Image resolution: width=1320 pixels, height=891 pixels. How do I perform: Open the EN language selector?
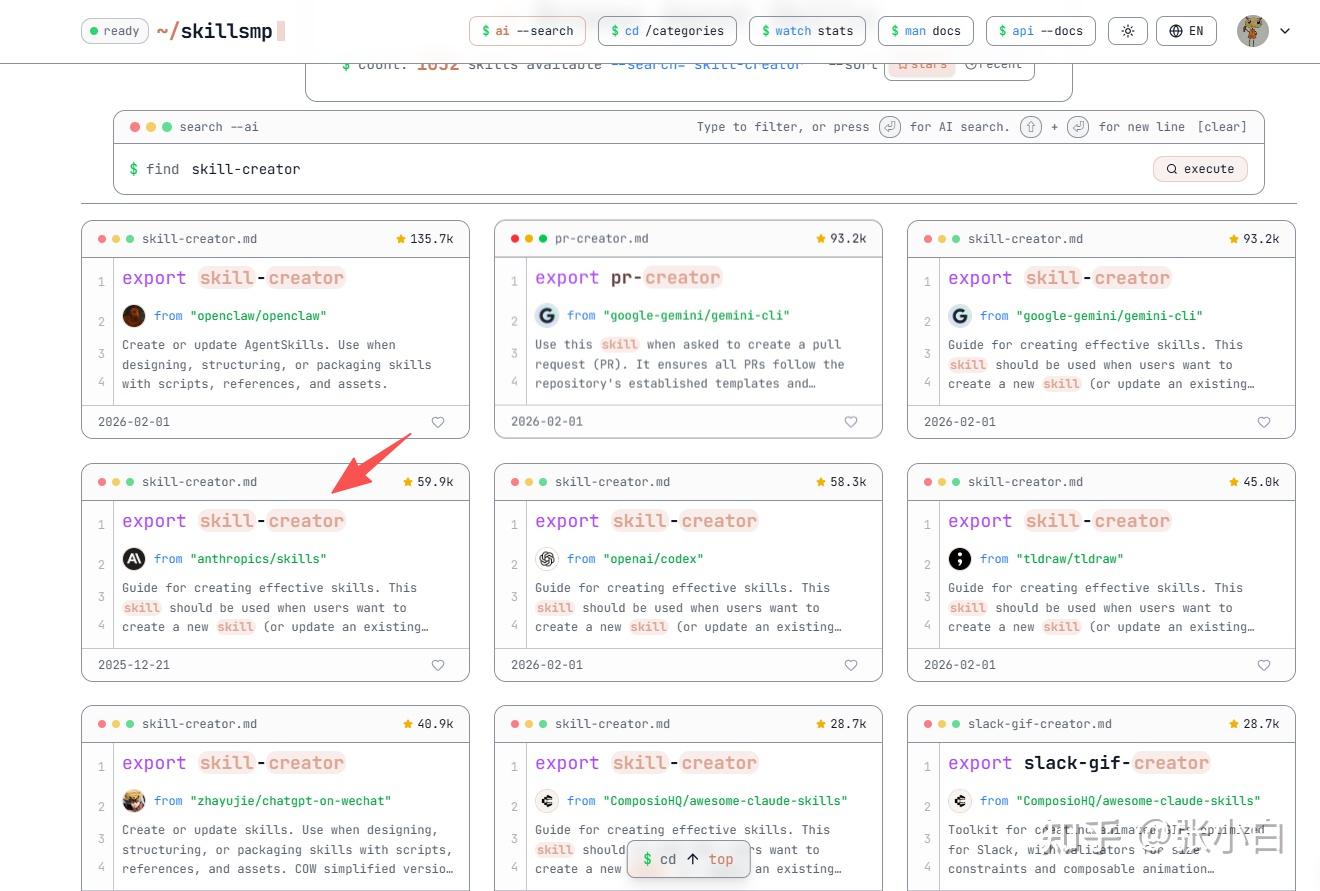click(x=1186, y=31)
